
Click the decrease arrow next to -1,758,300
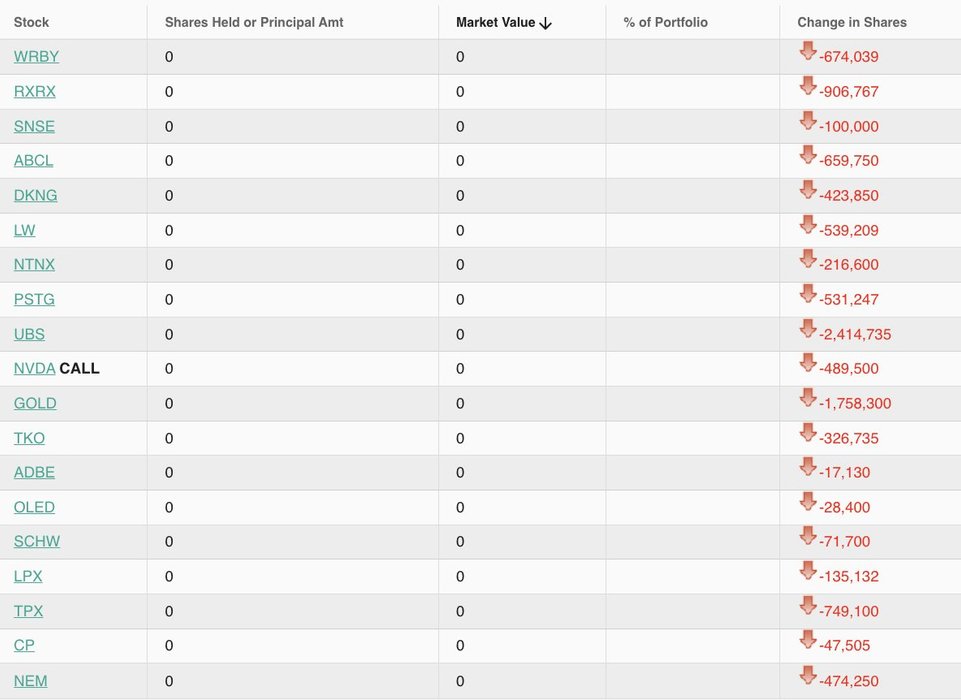click(x=808, y=398)
